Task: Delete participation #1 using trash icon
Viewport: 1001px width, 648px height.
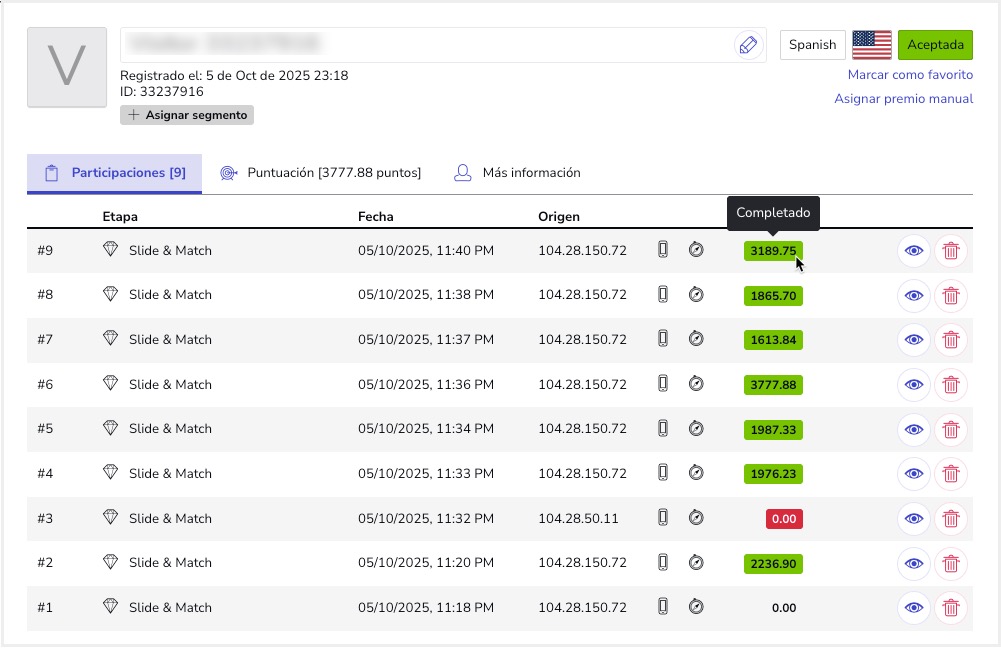Action: pos(951,607)
